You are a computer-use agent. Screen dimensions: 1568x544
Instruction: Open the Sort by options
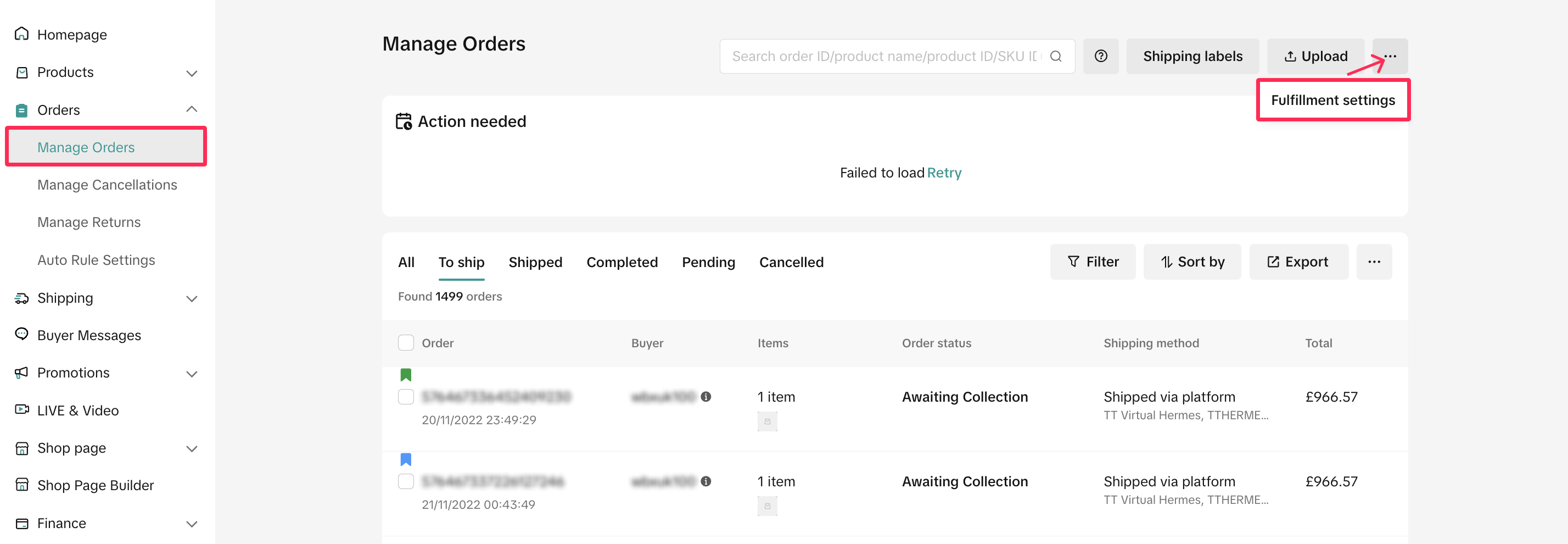tap(1192, 262)
